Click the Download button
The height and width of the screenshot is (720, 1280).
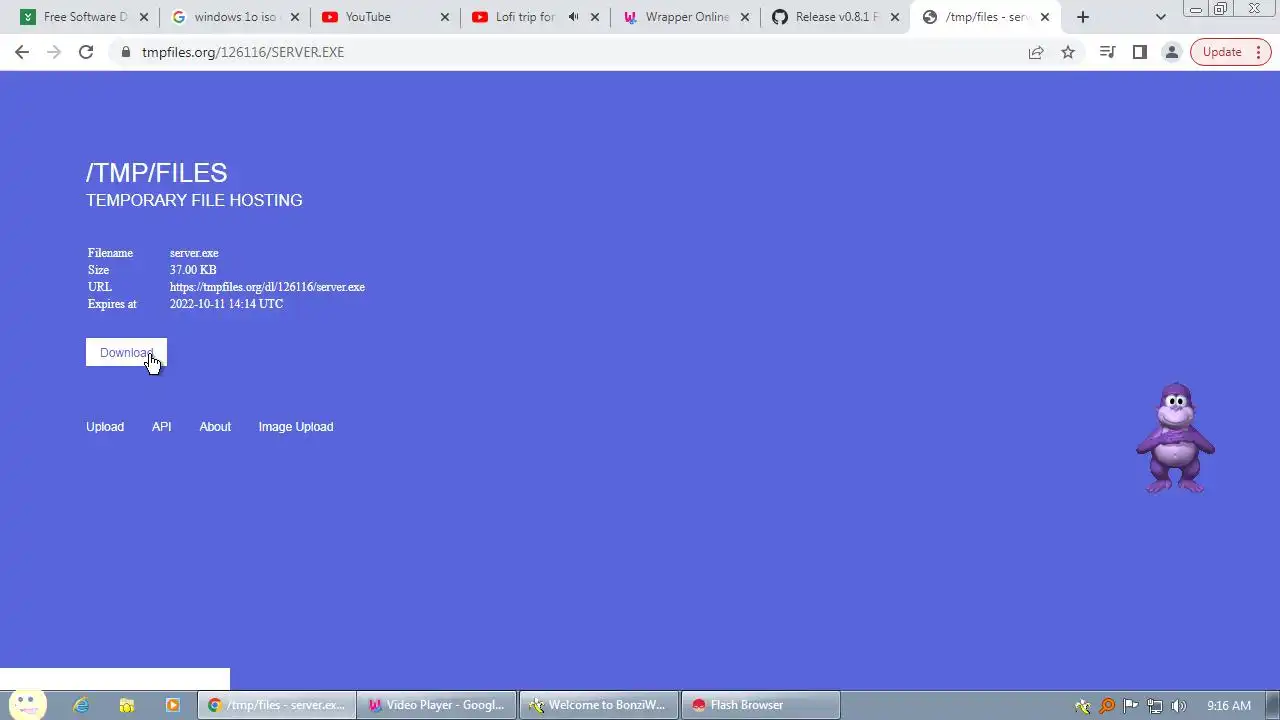[x=126, y=352]
